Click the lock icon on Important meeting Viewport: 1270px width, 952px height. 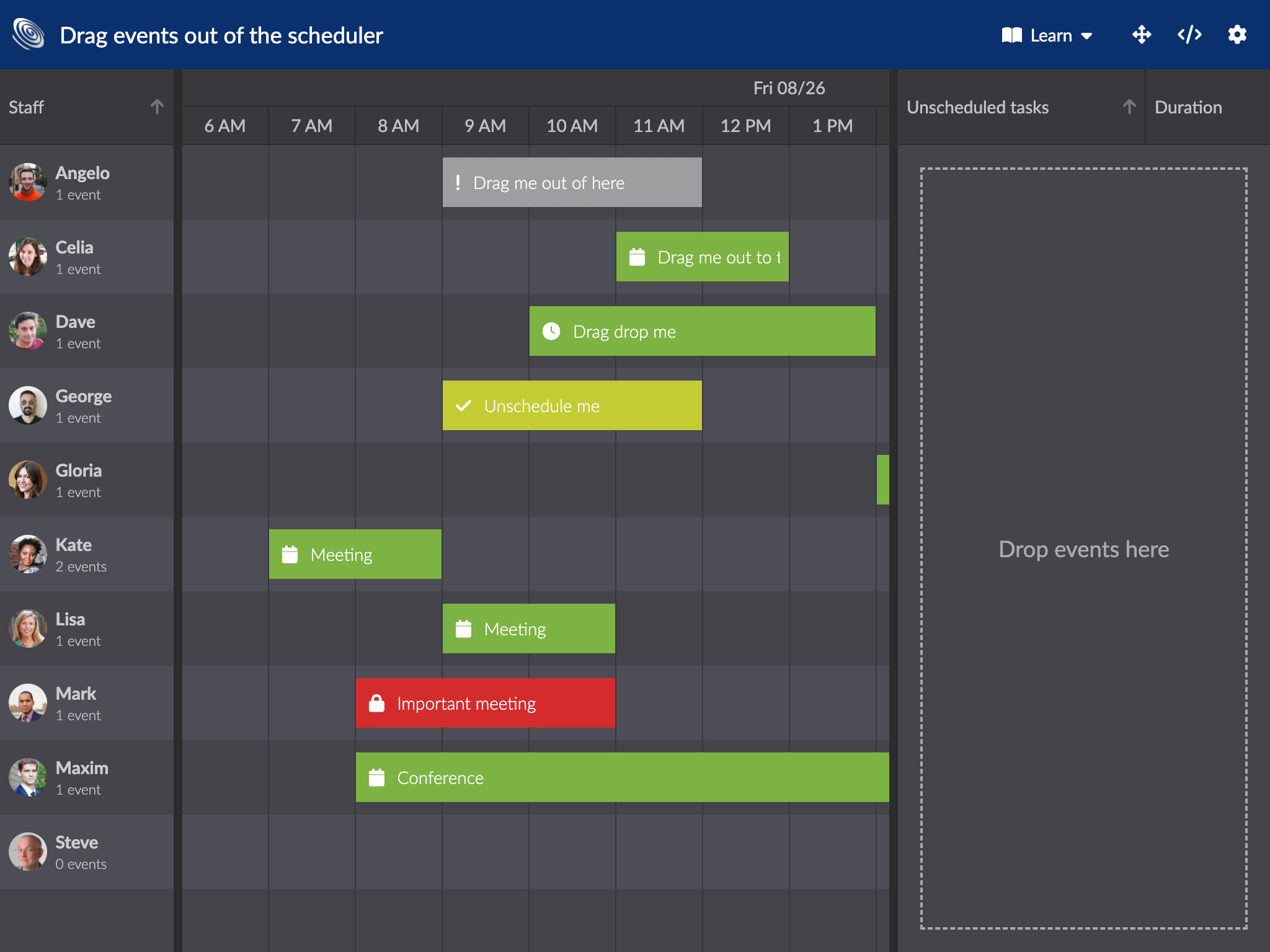(376, 702)
